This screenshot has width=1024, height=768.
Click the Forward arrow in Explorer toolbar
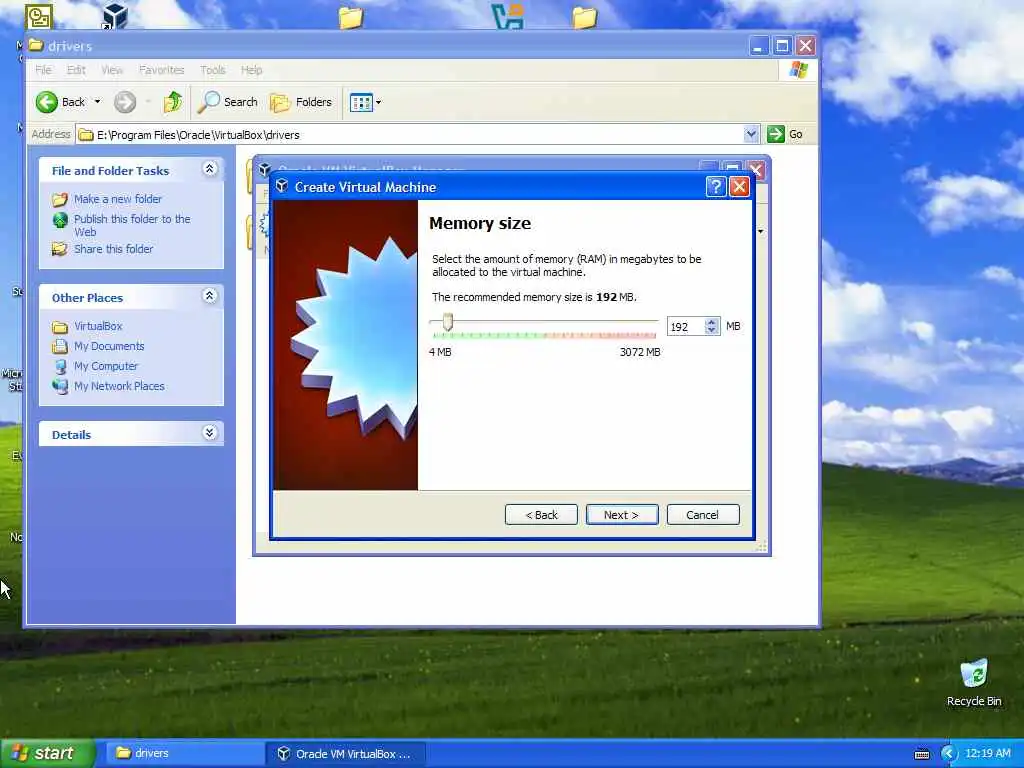[125, 102]
